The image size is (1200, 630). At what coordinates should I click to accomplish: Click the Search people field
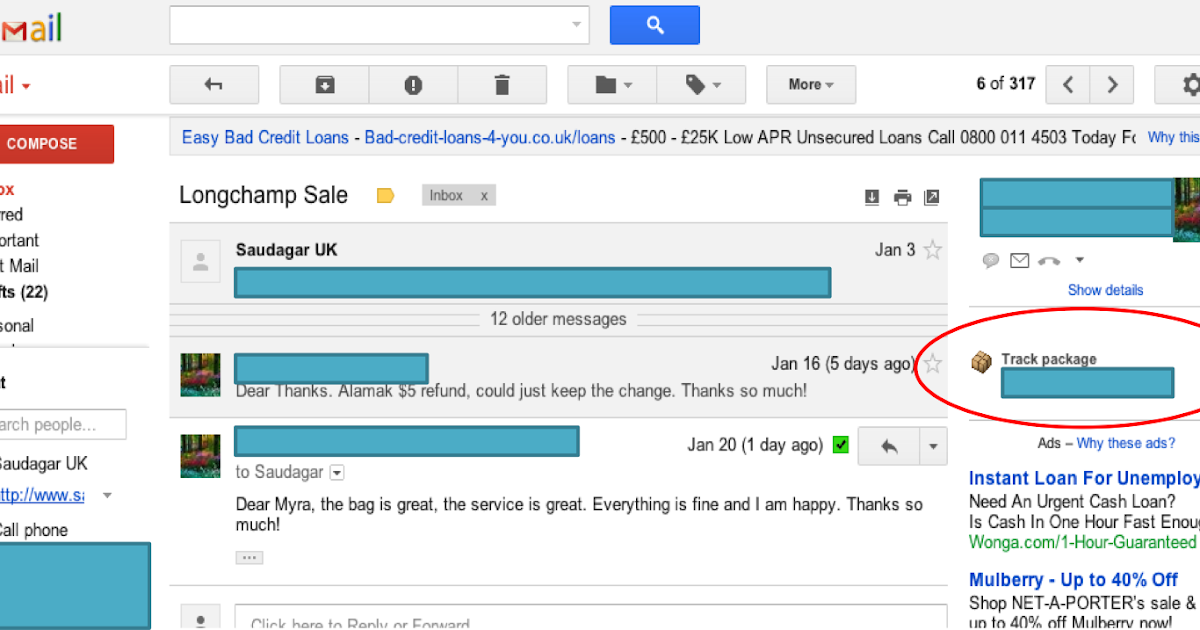click(63, 424)
